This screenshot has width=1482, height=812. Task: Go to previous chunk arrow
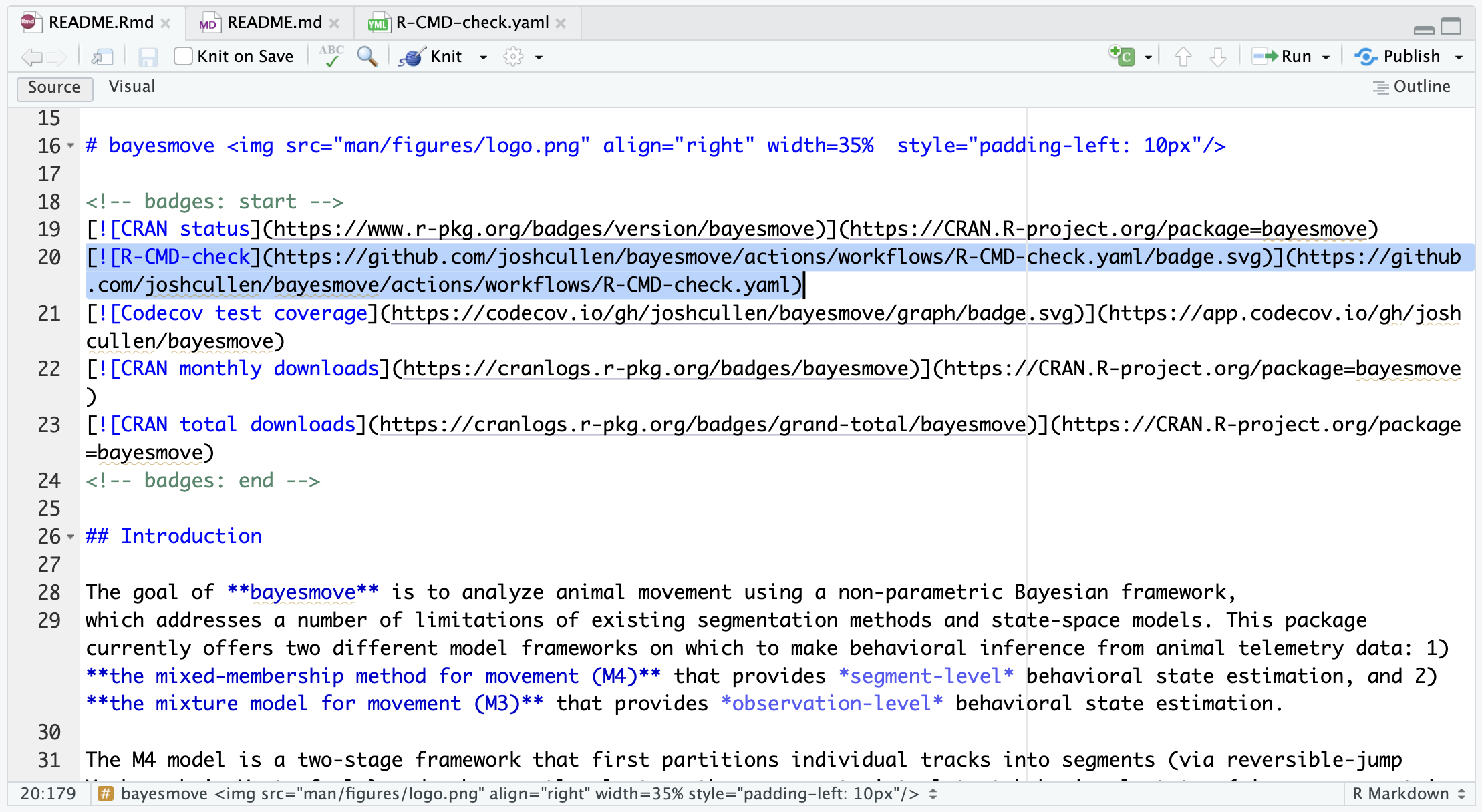(x=1183, y=57)
